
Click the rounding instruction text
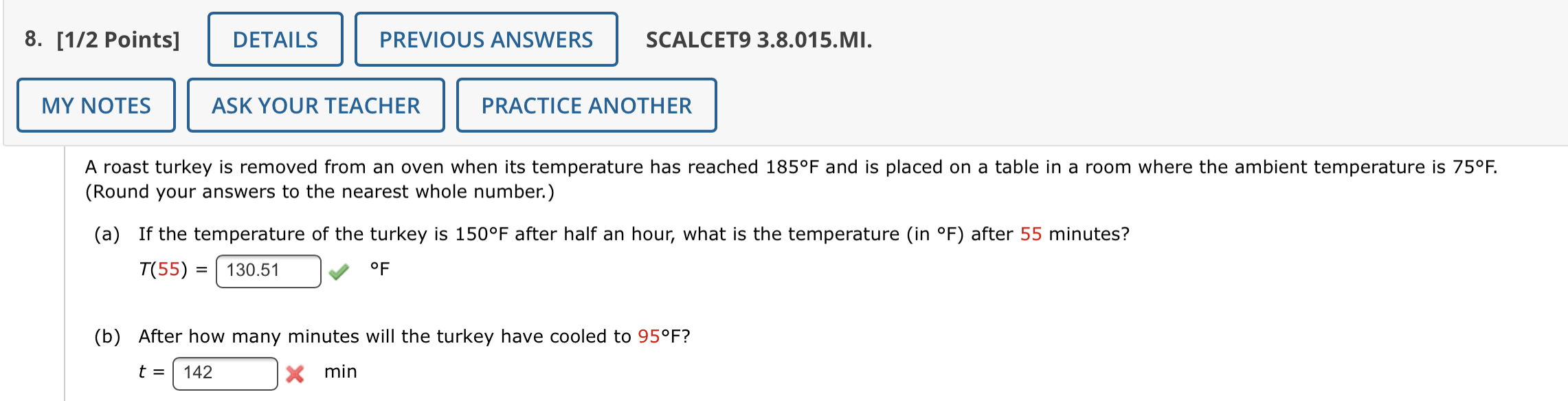pos(321,192)
